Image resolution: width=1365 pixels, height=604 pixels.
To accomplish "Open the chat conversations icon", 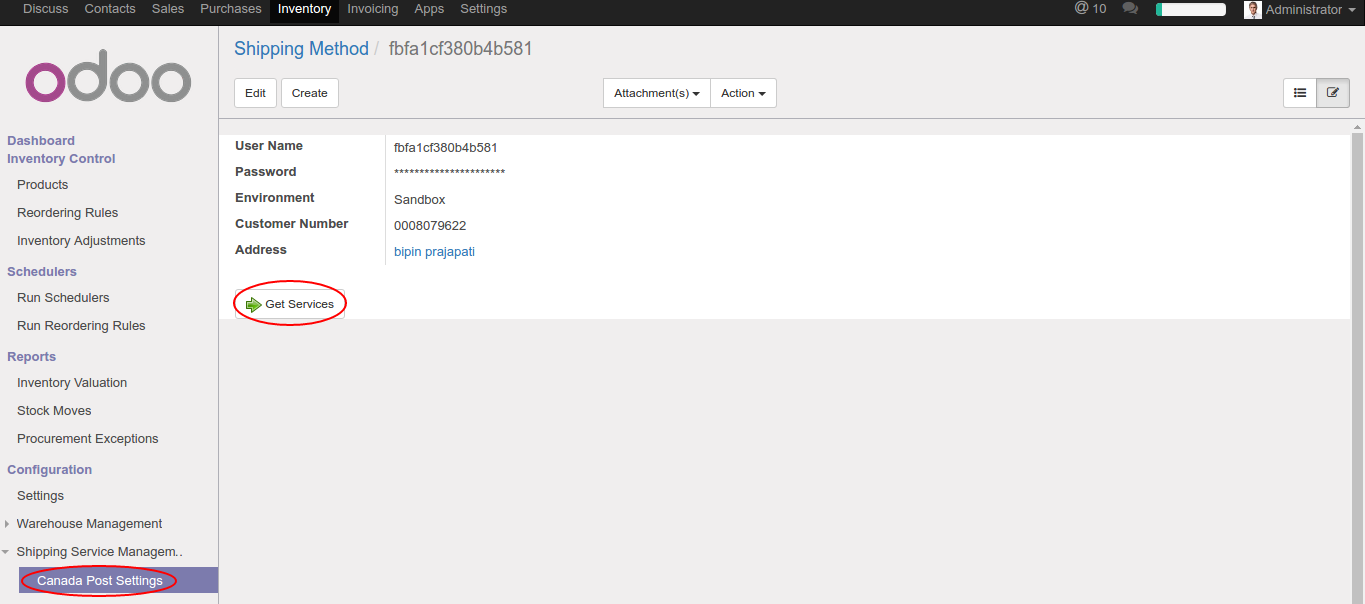I will tap(1130, 9).
